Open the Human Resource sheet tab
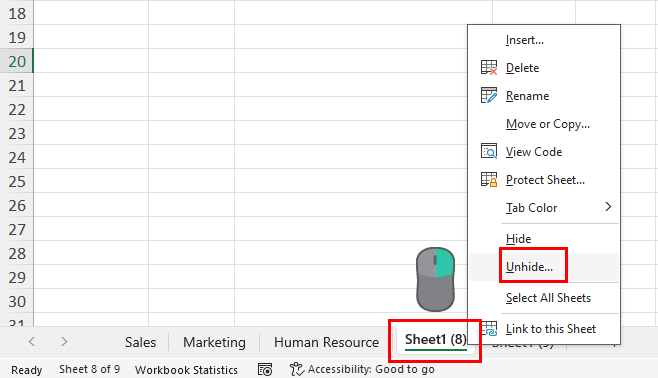 pos(326,342)
